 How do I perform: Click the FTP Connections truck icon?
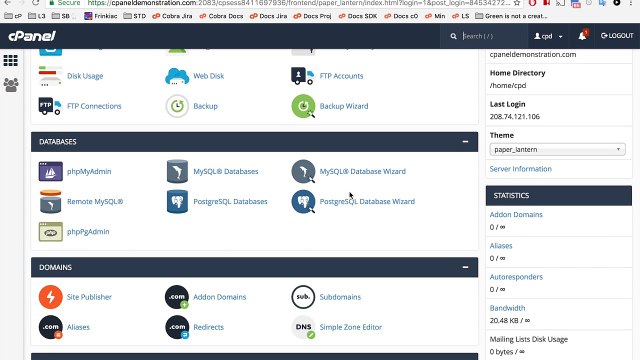pyautogui.click(x=50, y=106)
